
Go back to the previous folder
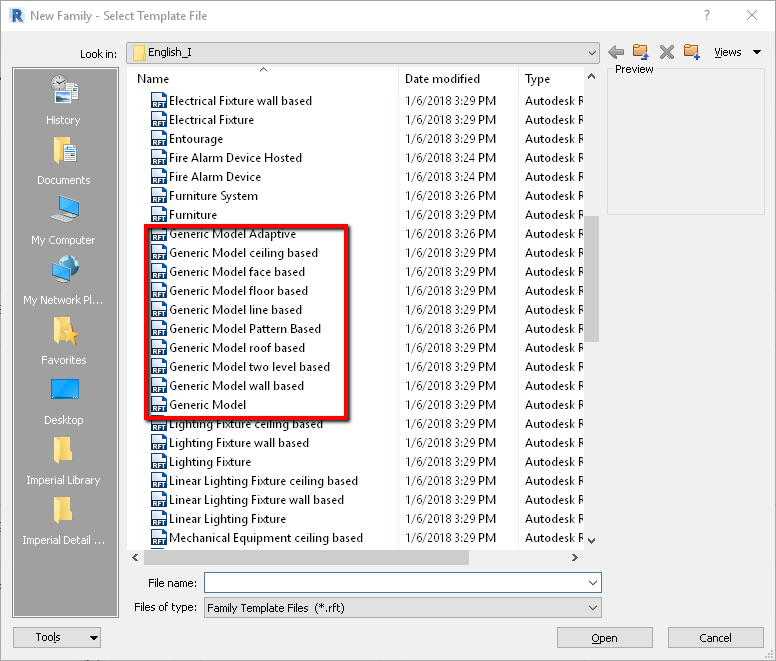616,52
